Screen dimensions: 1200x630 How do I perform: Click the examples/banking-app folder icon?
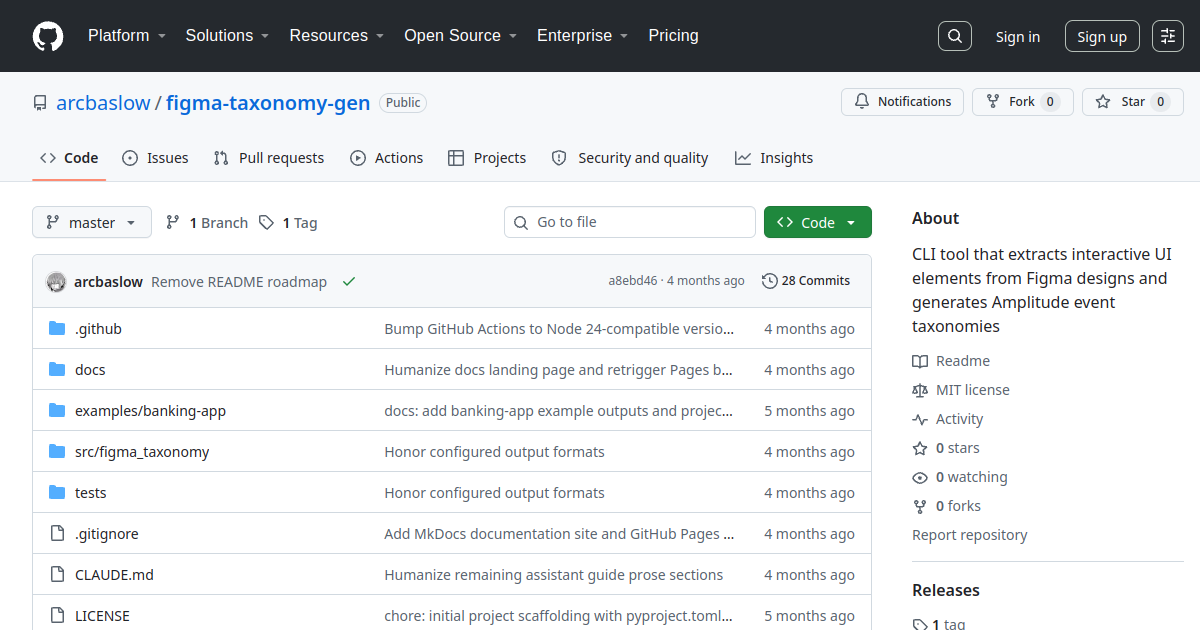coord(57,411)
